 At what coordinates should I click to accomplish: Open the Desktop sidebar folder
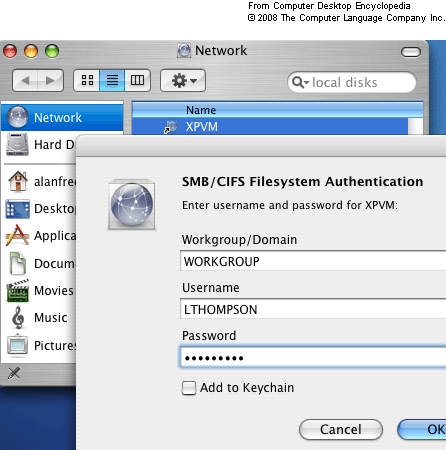(x=39, y=209)
